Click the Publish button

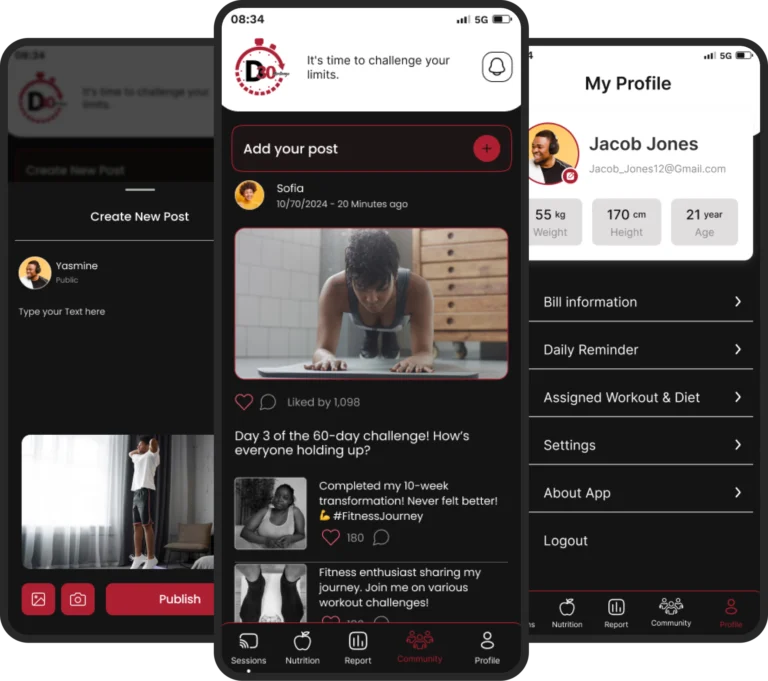165,599
